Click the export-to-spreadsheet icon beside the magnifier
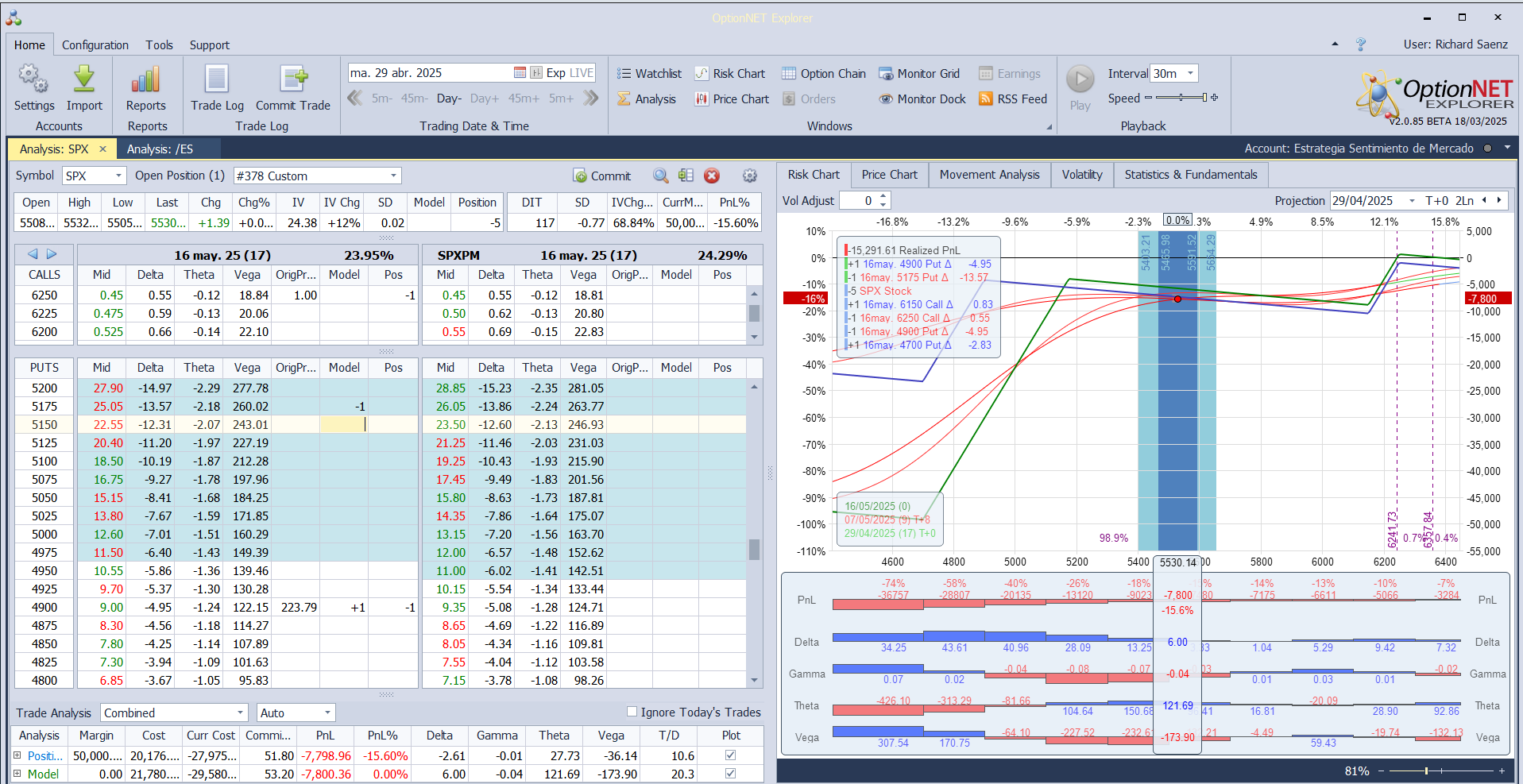The height and width of the screenshot is (784, 1523). 686,176
